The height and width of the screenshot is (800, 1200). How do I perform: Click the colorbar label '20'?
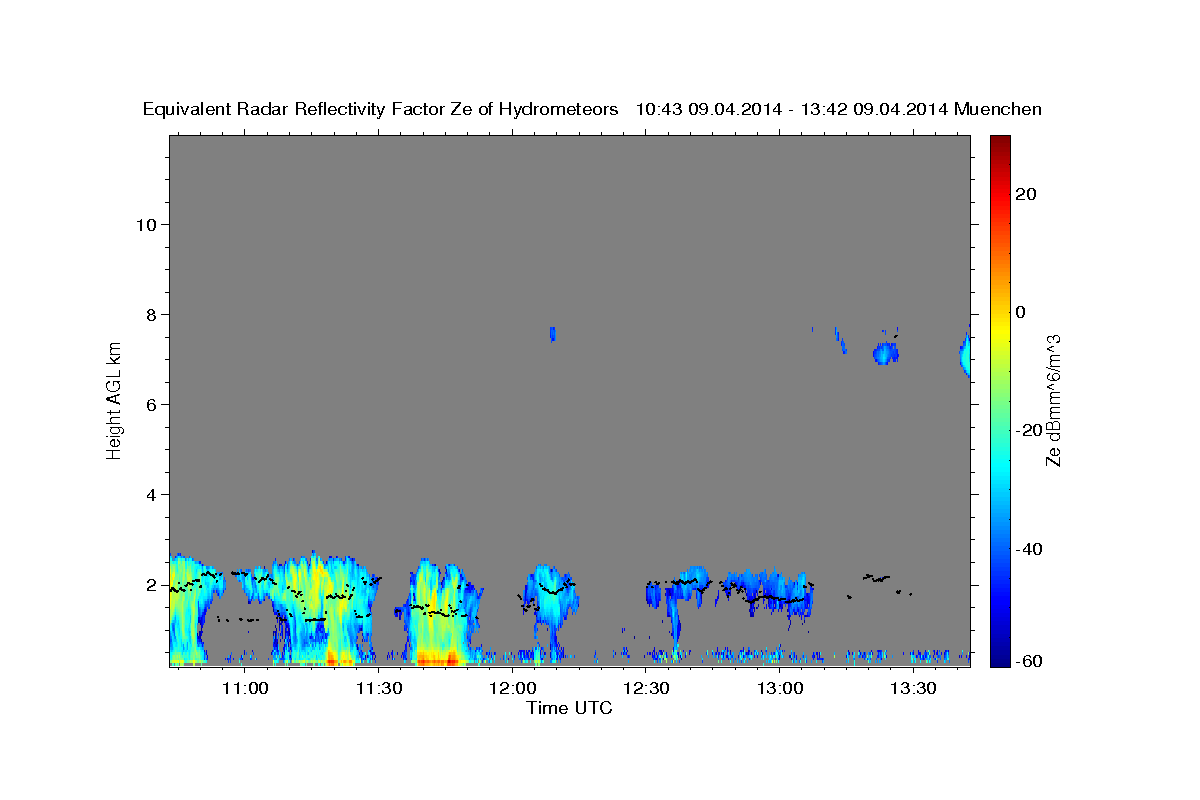[1025, 194]
